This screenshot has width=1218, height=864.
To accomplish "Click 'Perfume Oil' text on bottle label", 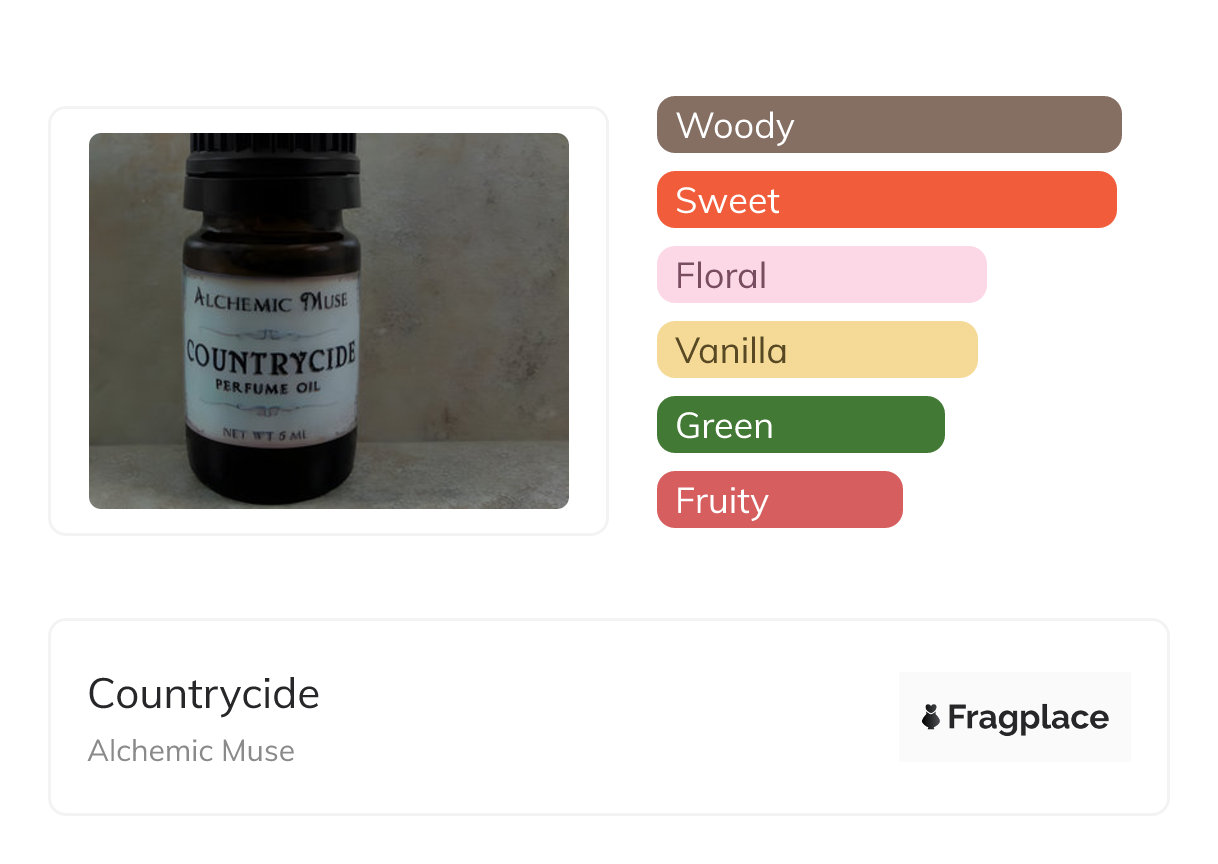I will pos(270,386).
